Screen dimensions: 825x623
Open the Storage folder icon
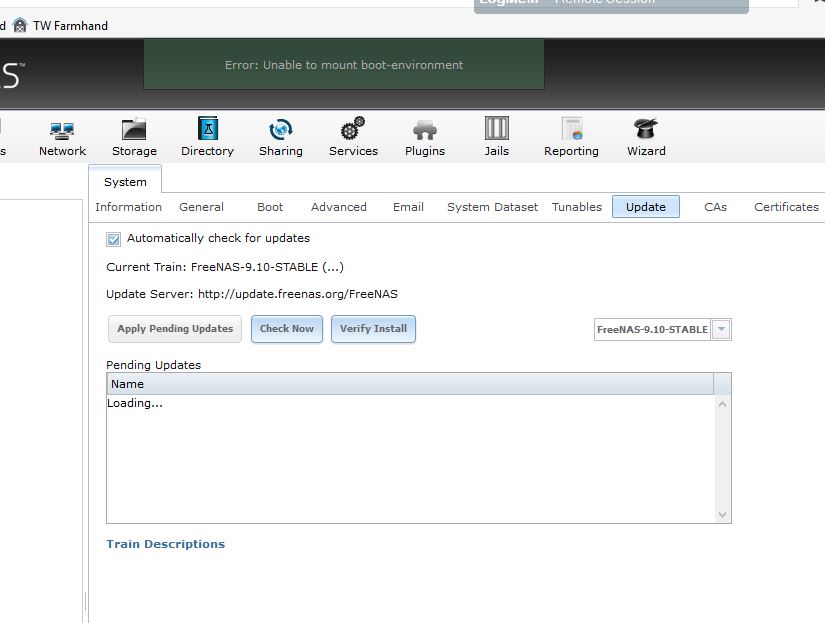[x=134, y=129]
